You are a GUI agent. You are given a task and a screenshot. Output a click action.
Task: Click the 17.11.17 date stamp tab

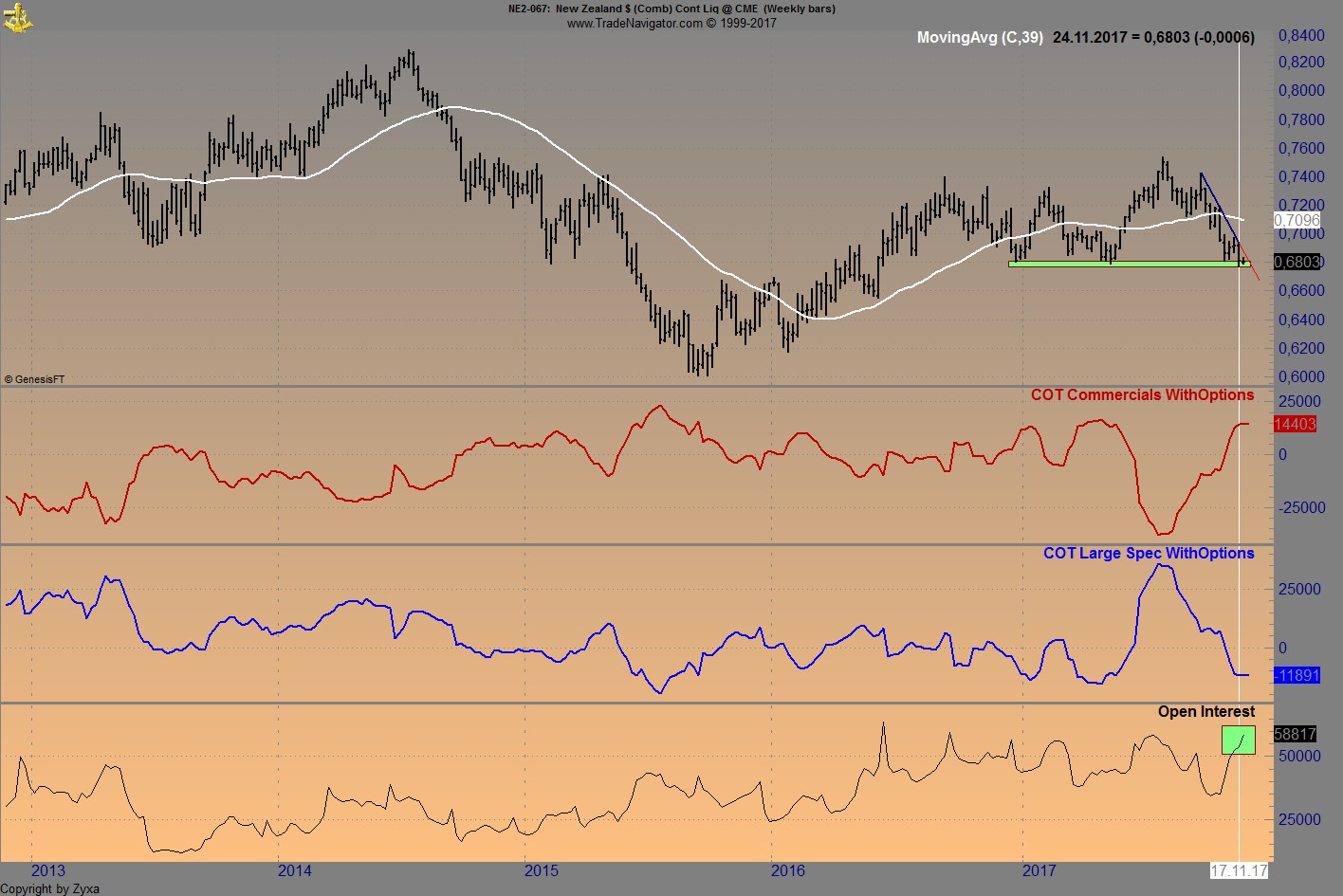coord(1239,869)
